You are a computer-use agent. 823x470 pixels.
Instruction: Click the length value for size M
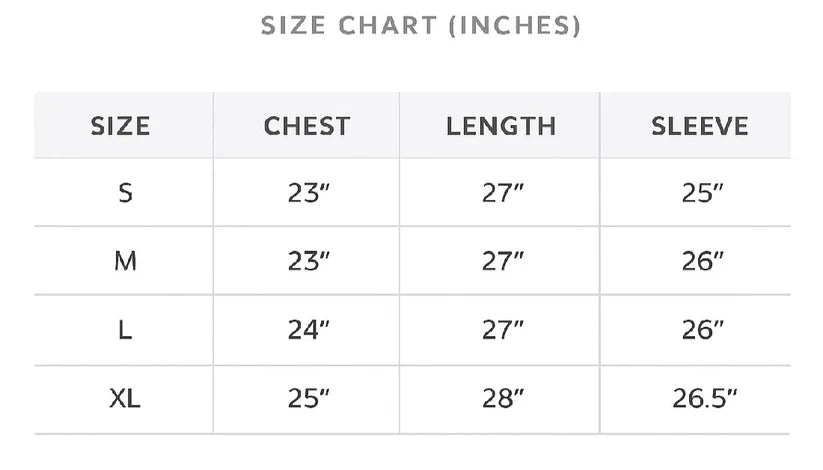click(x=503, y=261)
